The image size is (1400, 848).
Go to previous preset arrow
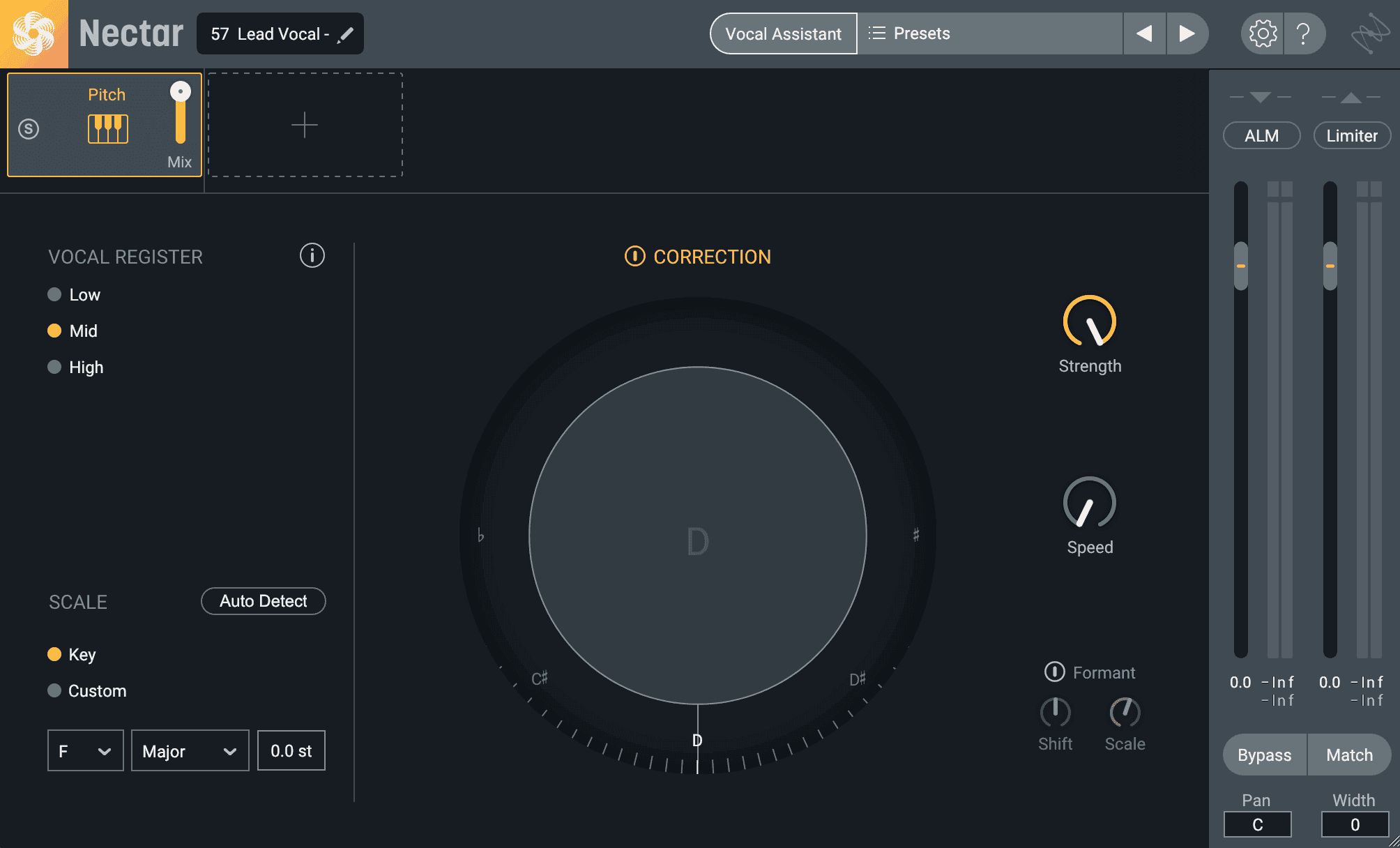[1144, 33]
